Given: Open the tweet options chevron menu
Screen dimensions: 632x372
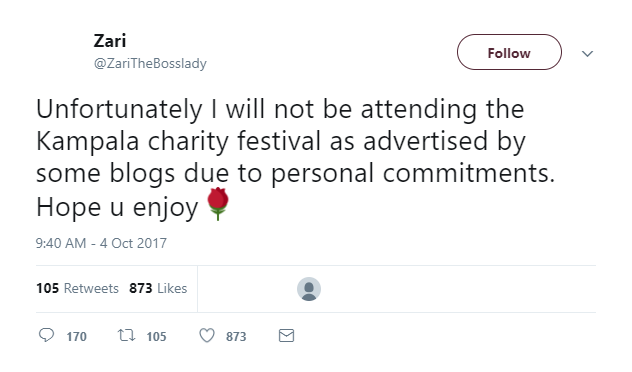Looking at the screenshot, I should tap(587, 53).
